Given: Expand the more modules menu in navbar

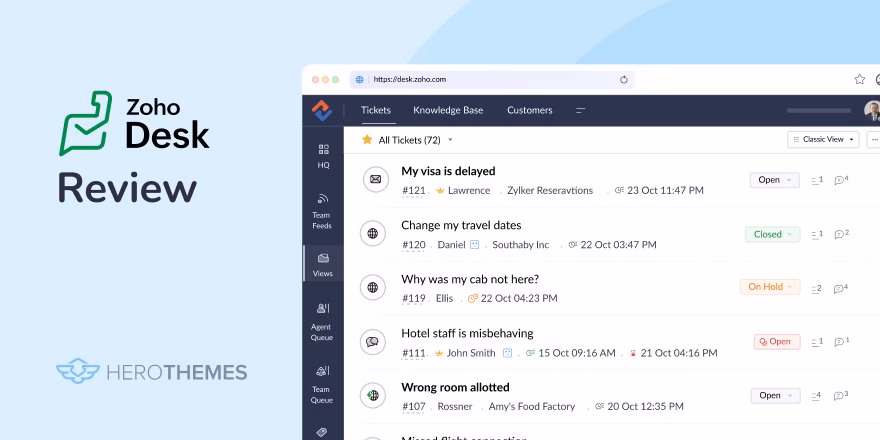Looking at the screenshot, I should (581, 111).
